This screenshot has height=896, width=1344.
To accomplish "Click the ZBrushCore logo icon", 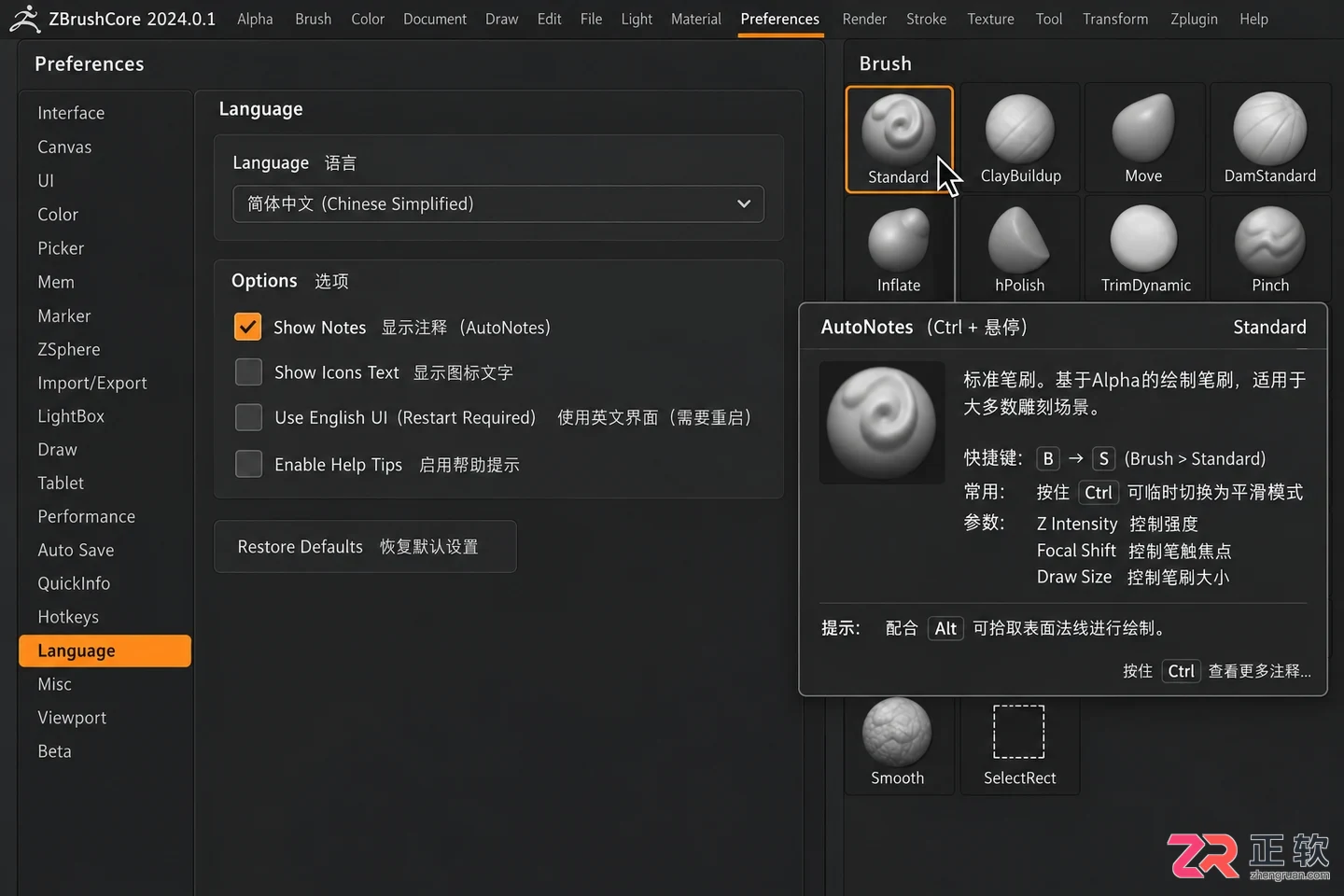I will tap(25, 19).
